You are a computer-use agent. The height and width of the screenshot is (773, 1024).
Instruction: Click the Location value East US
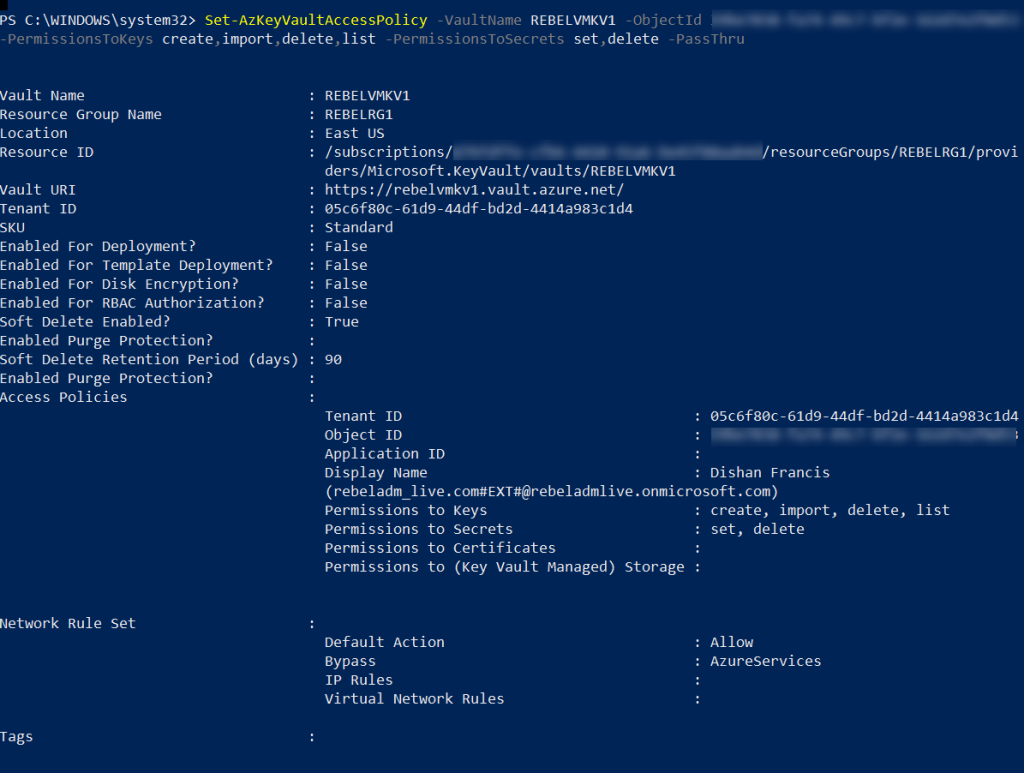click(x=354, y=133)
